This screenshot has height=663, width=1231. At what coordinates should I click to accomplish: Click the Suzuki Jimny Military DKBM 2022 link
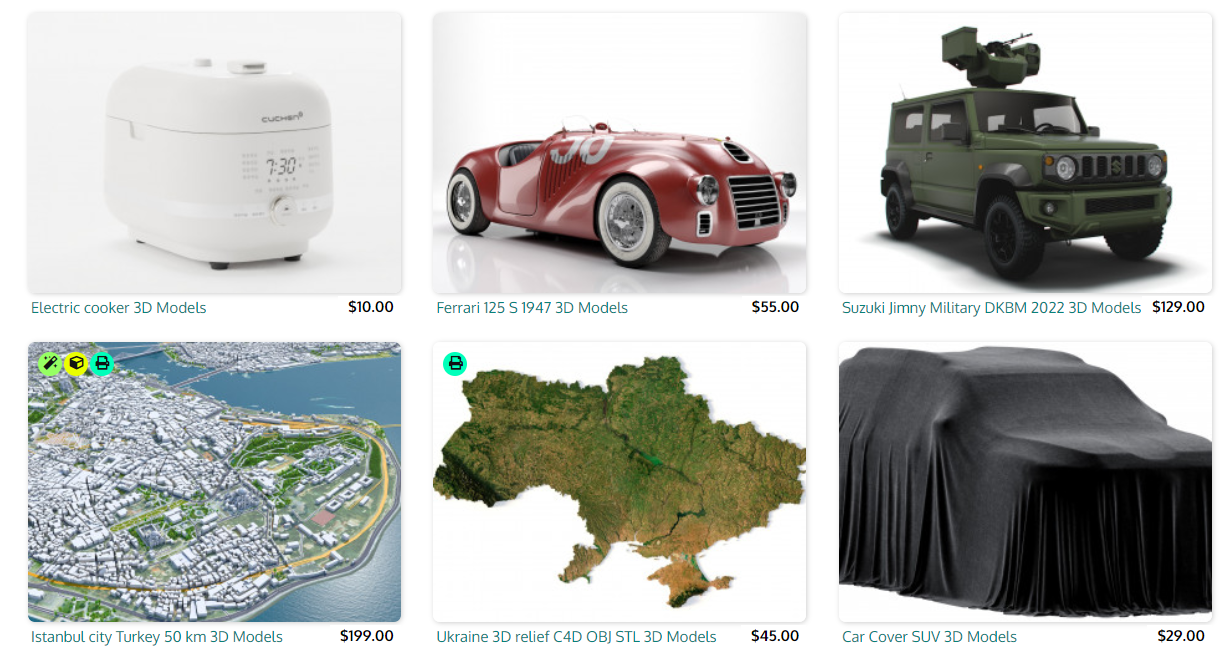pos(991,308)
